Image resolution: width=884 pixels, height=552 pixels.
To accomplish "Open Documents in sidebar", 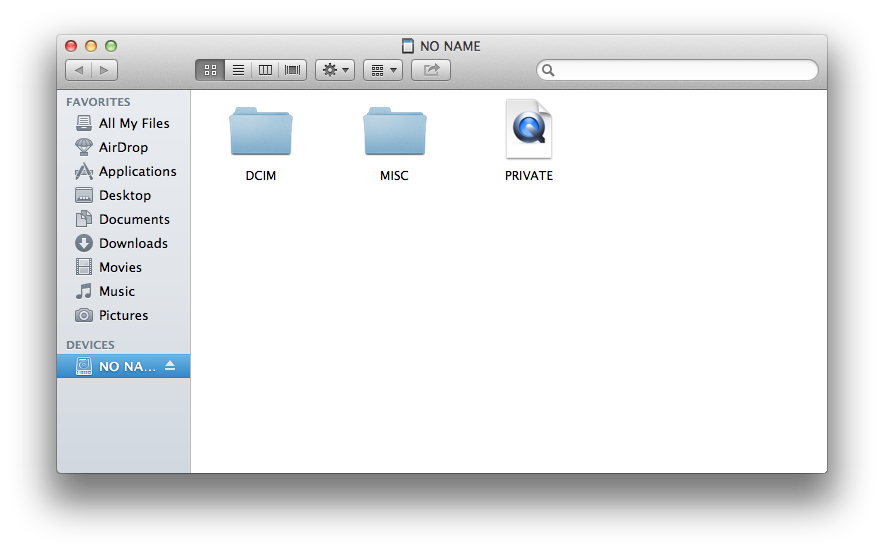I will click(123, 219).
